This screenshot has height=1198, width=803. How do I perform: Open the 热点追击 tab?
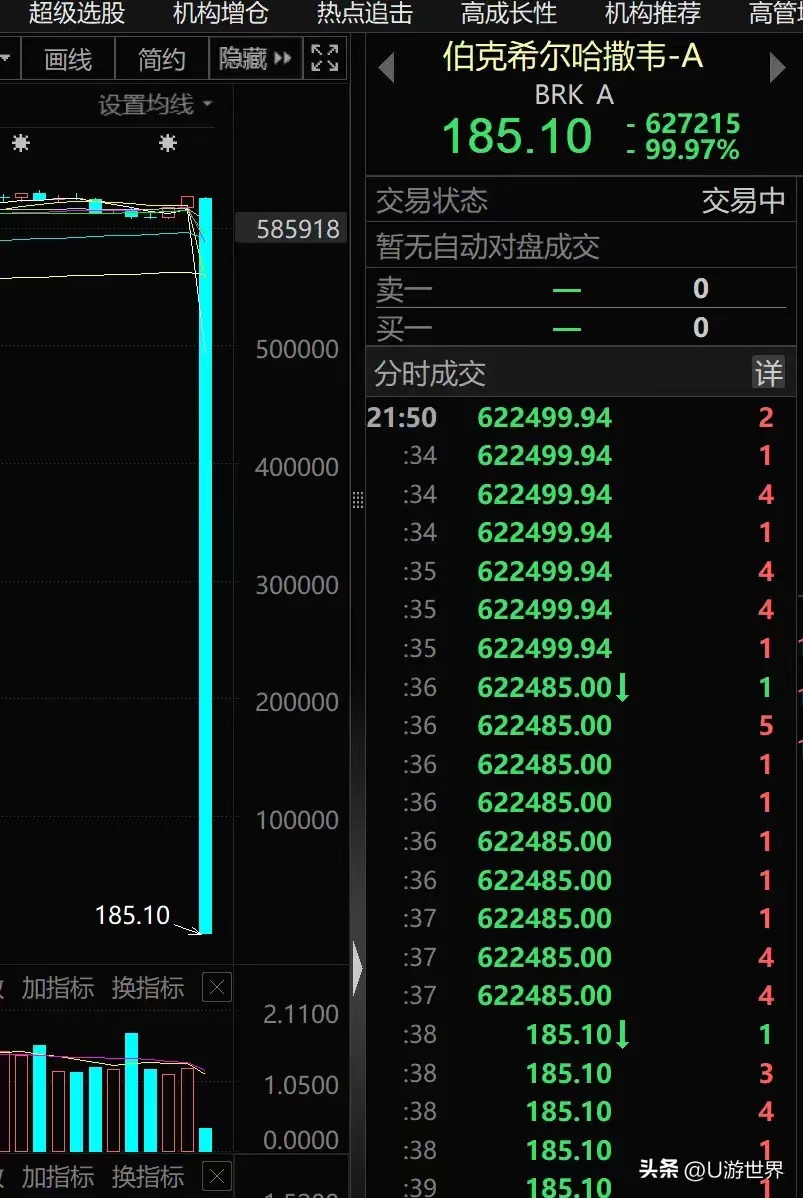(x=364, y=13)
